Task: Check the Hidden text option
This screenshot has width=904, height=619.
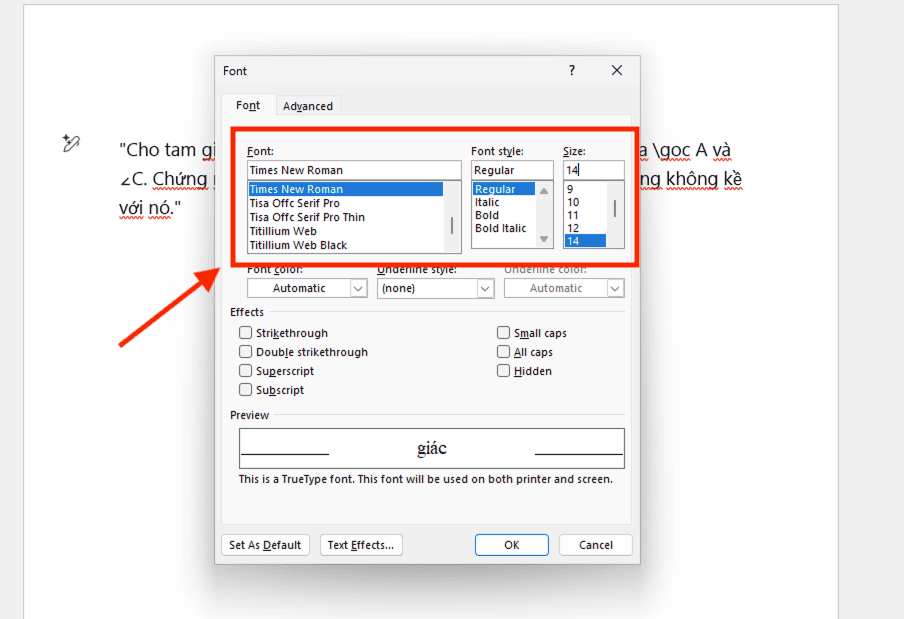Action: (x=504, y=371)
